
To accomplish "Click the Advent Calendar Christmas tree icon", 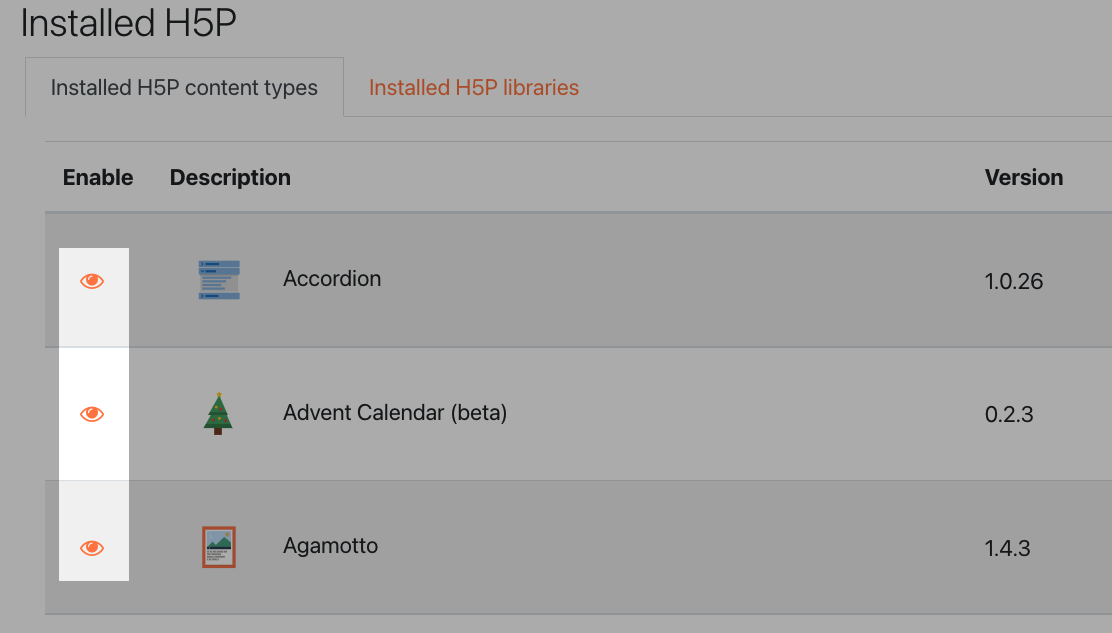I will tap(218, 413).
